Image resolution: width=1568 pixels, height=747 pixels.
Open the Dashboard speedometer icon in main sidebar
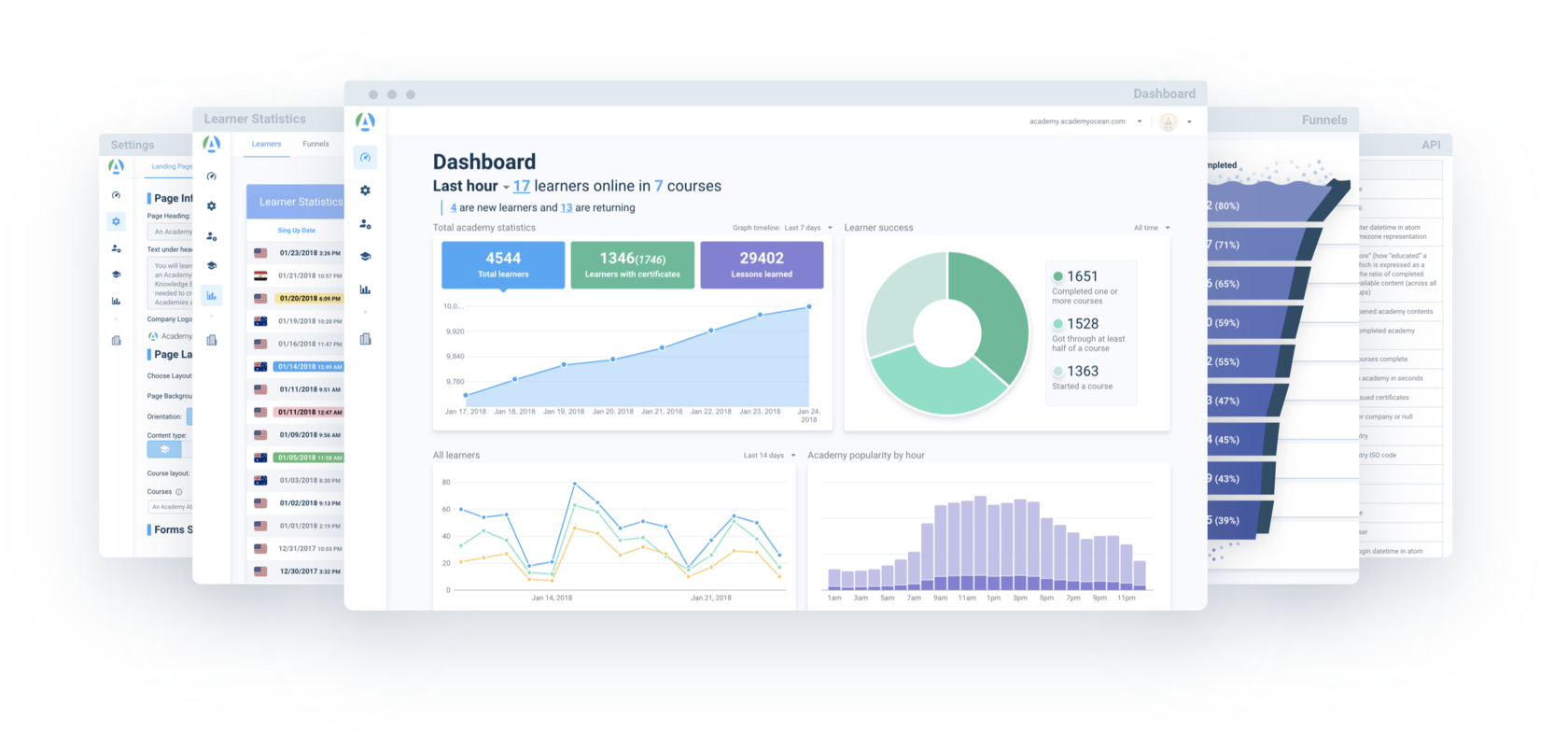[365, 158]
